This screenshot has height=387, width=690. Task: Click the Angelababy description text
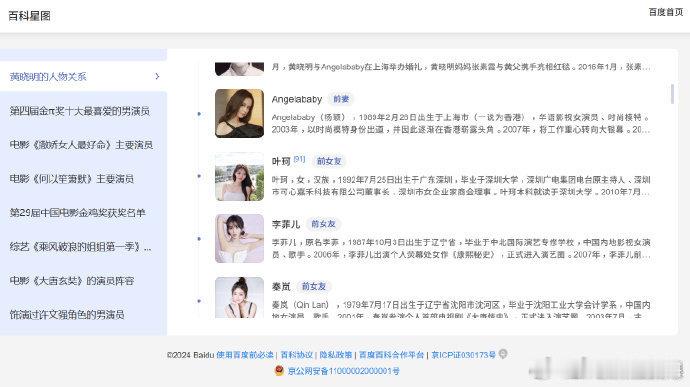pyautogui.click(x=461, y=123)
